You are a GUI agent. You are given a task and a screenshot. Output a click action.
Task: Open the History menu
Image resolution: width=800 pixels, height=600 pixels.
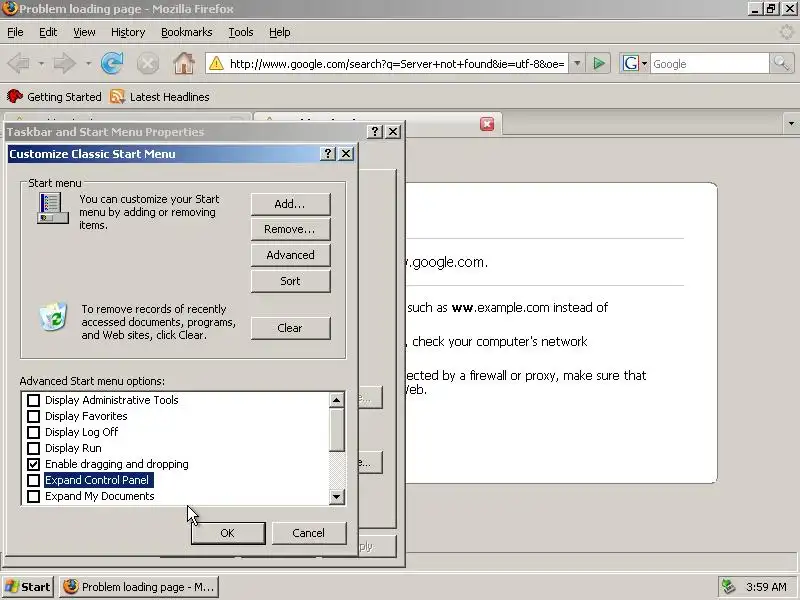point(128,32)
